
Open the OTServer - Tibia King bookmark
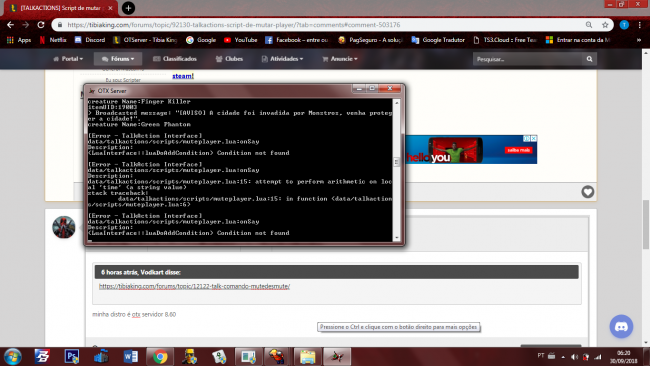(x=146, y=40)
